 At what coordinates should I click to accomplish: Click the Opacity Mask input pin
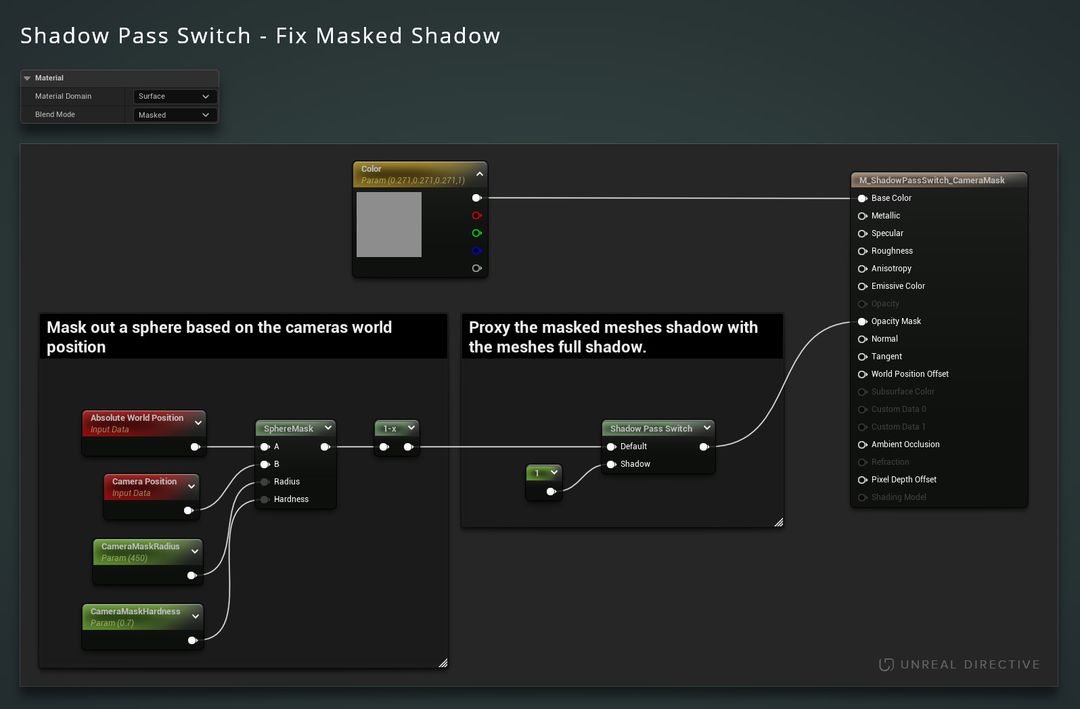click(x=864, y=321)
